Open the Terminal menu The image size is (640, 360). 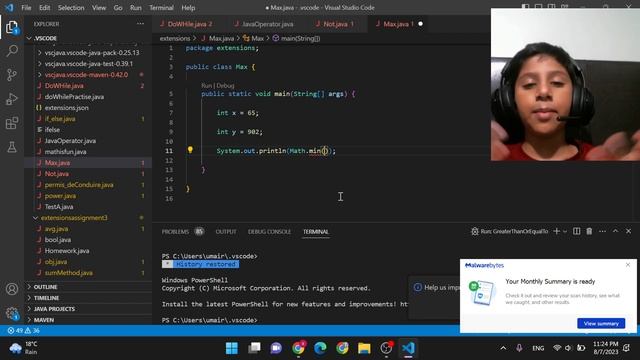161,8
